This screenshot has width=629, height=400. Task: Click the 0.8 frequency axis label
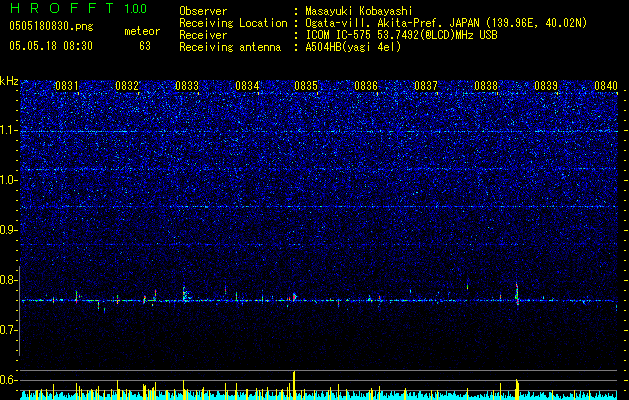pyautogui.click(x=9, y=280)
